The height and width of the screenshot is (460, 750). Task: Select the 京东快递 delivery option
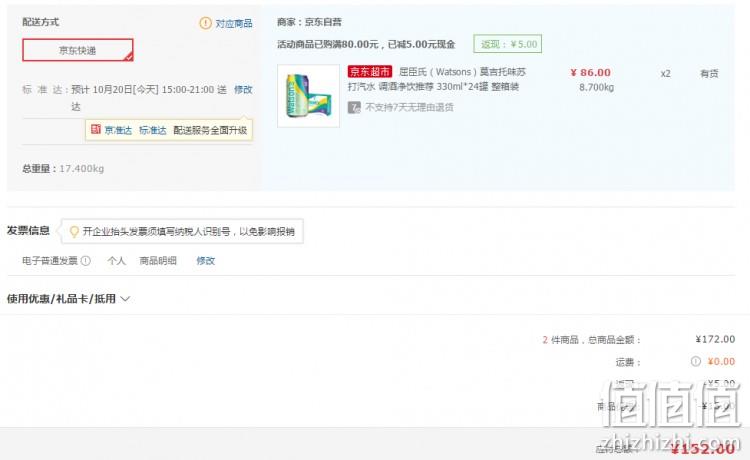(x=77, y=50)
